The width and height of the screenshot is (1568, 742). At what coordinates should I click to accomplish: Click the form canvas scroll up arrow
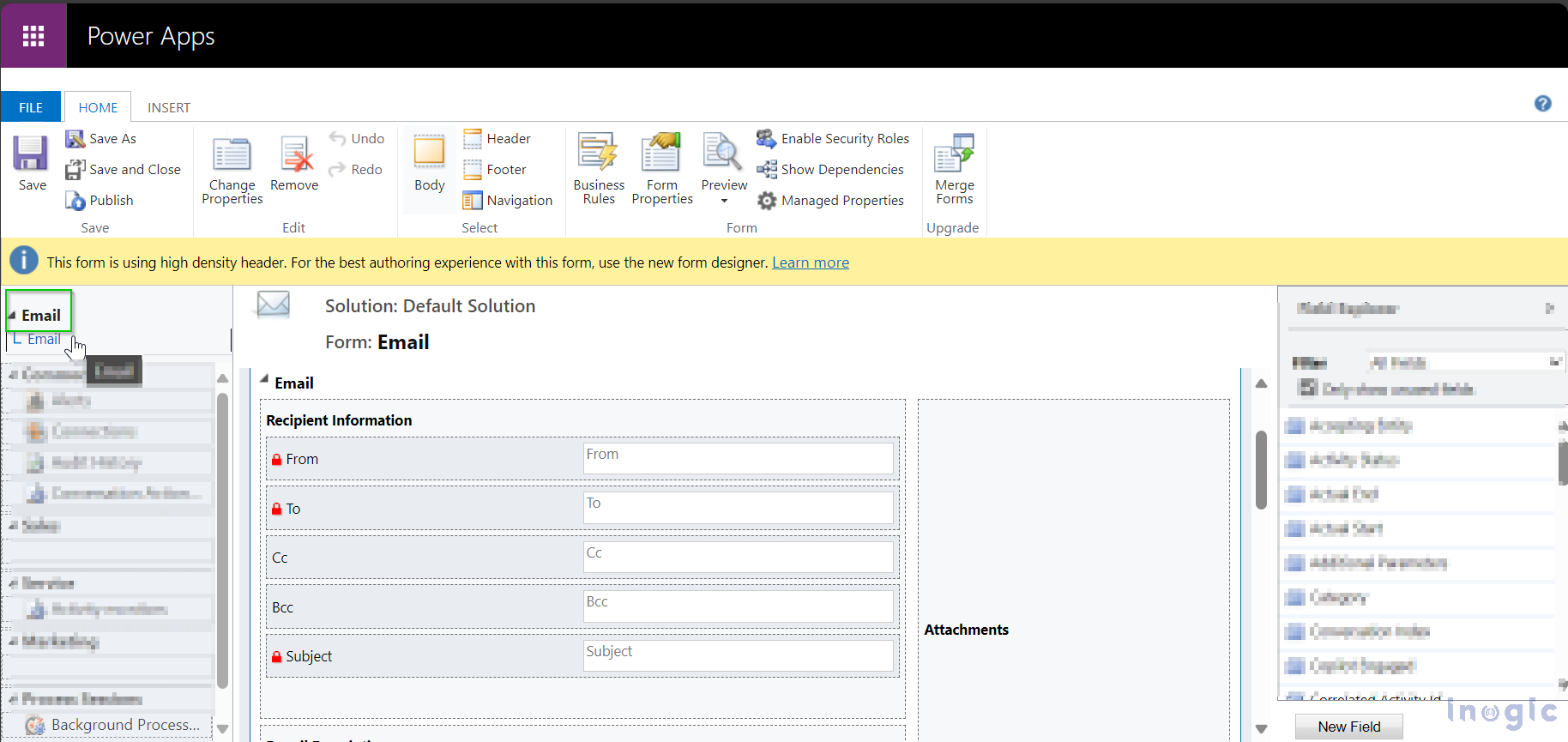pos(1261,383)
